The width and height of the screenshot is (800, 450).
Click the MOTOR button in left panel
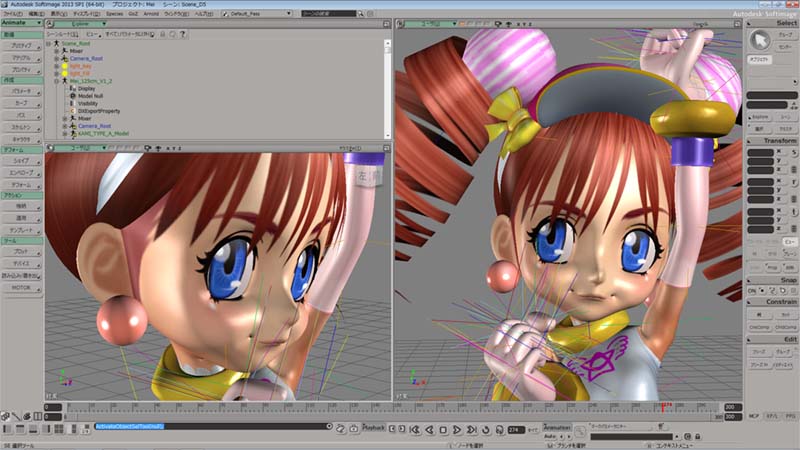21,288
